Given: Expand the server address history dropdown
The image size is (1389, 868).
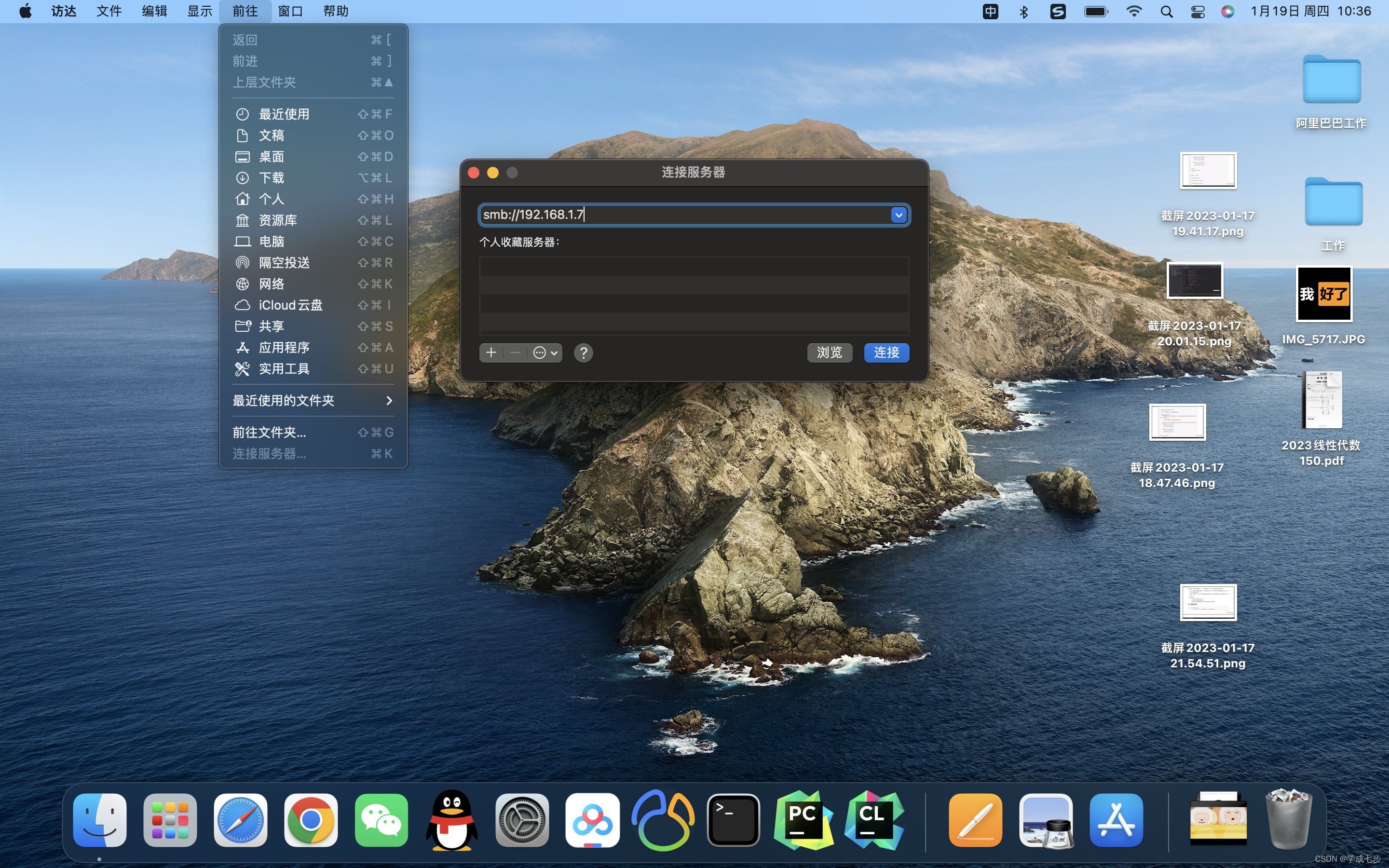Looking at the screenshot, I should (x=898, y=215).
